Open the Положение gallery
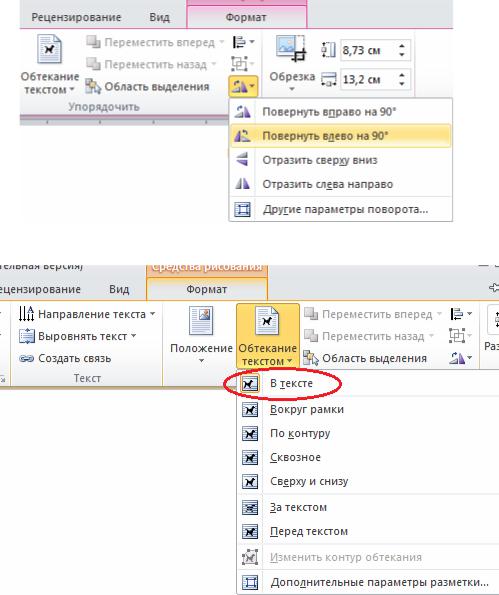Screen dimensions: 499x595 click(x=201, y=335)
